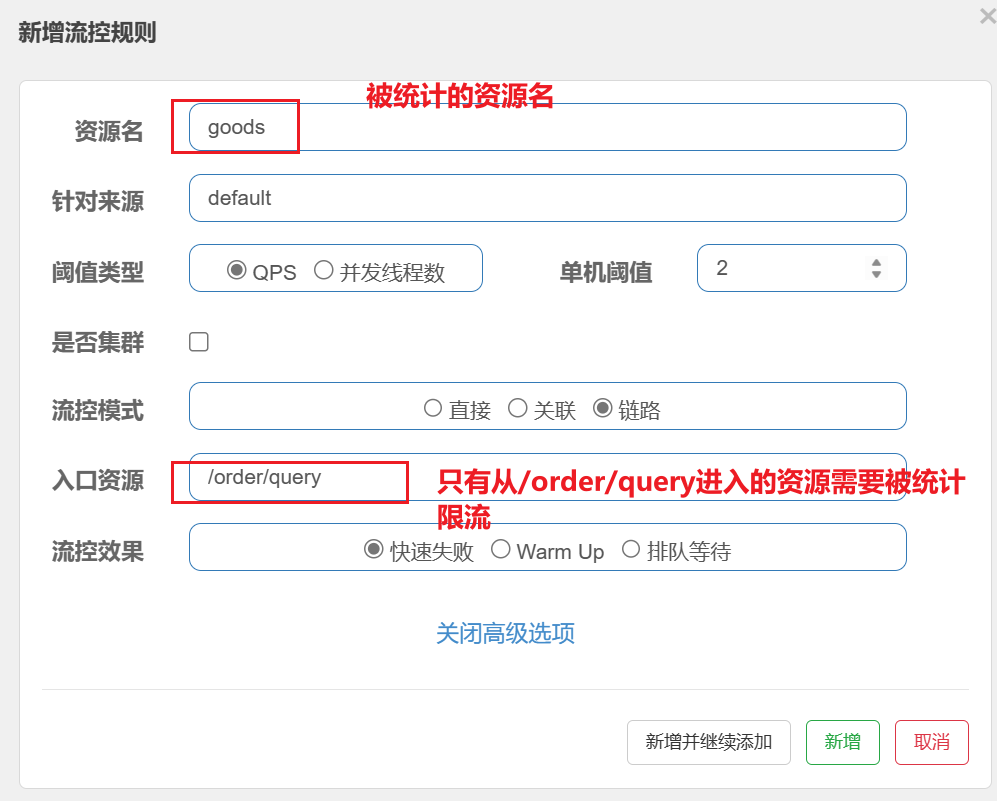Viewport: 997px width, 801px height.
Task: Click the 入口资源 field with /order/query
Action: pyautogui.click(x=547, y=477)
